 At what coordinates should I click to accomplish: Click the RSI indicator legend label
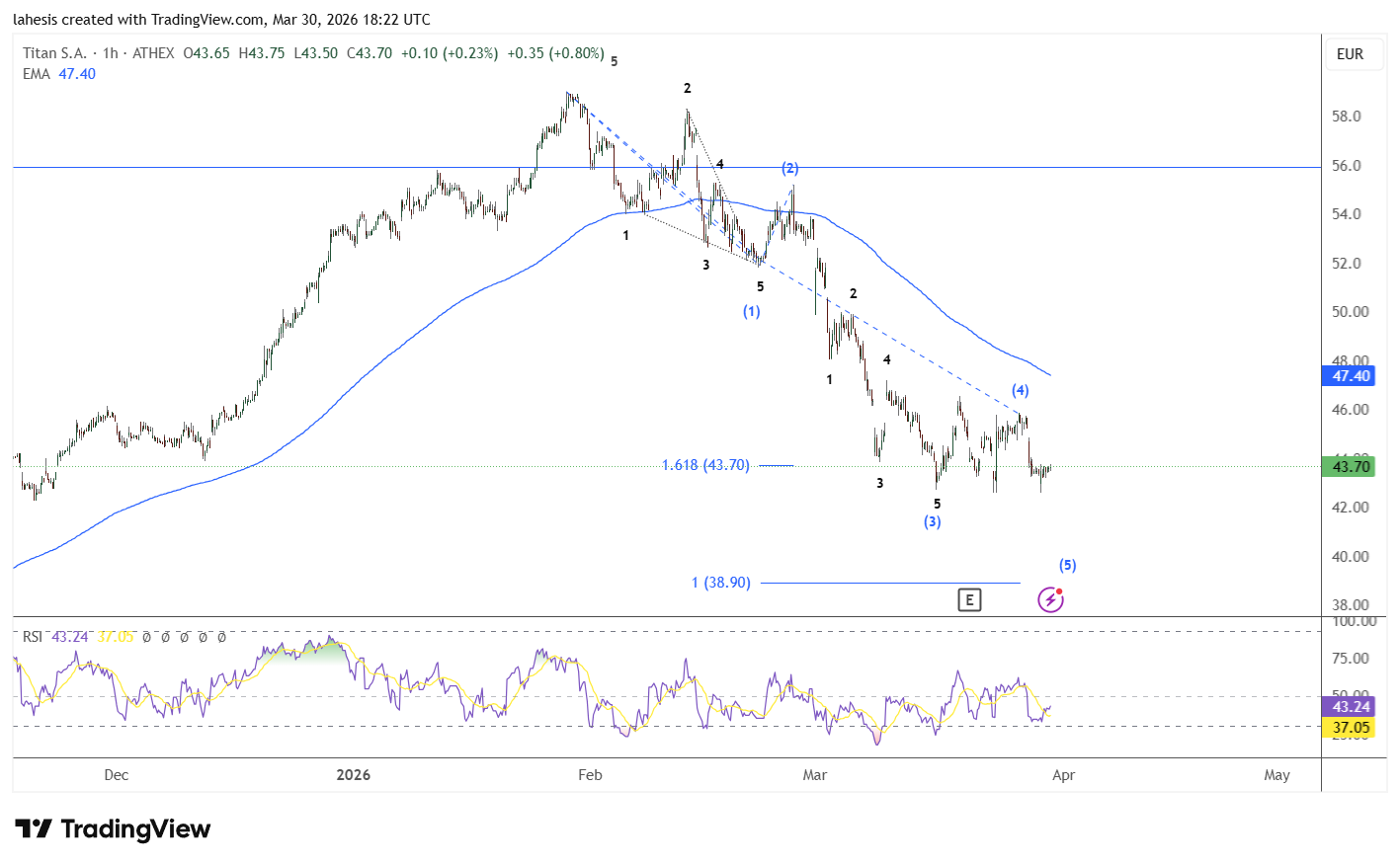coord(33,637)
